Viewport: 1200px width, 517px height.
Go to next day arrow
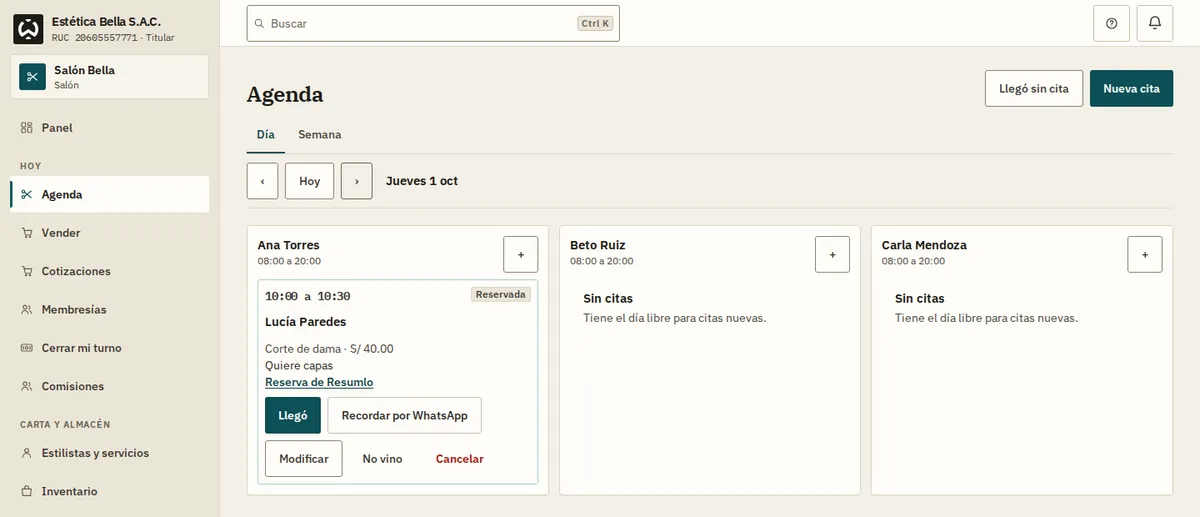coord(356,181)
